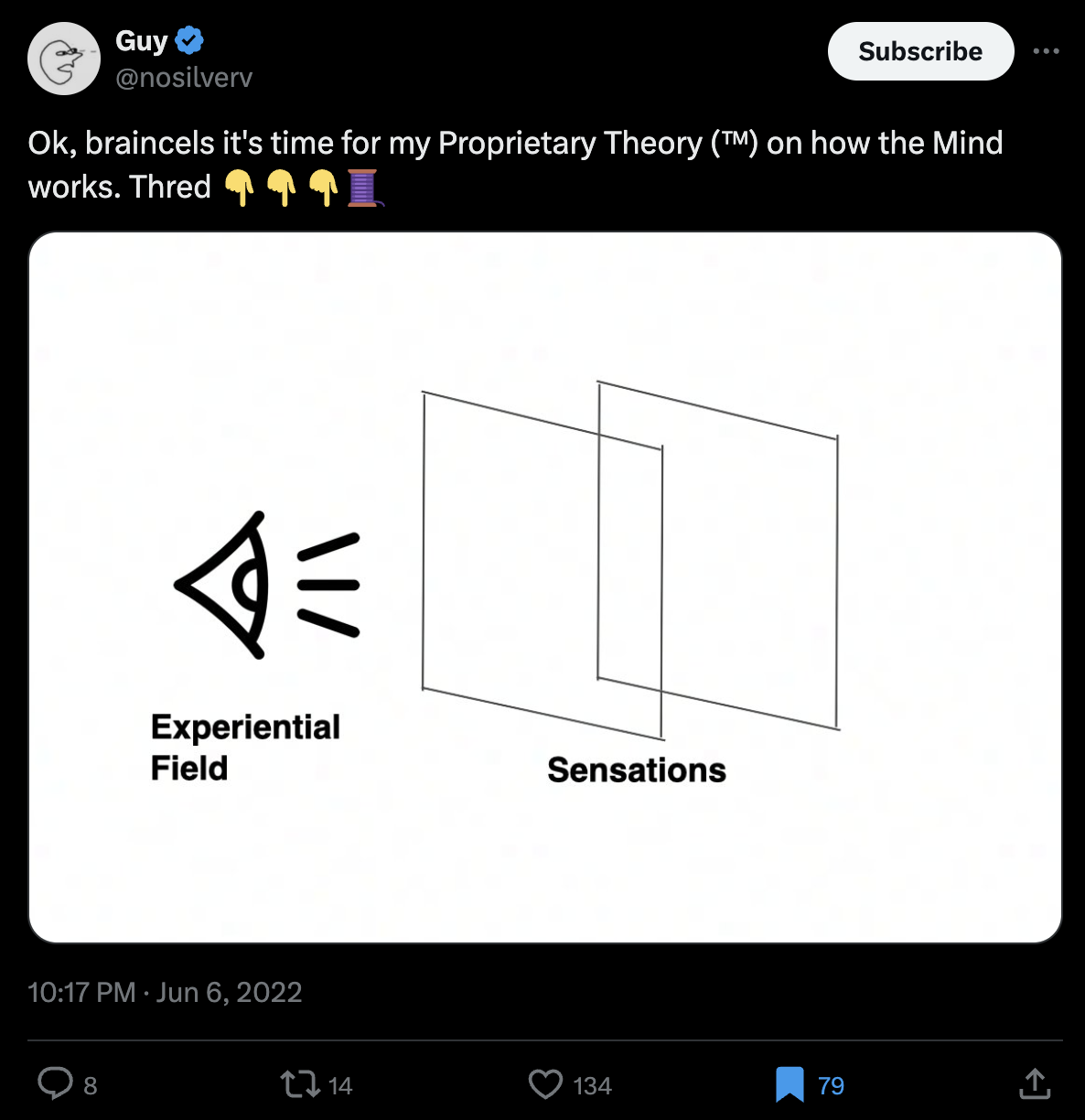Like the tweet with the heart icon
1085x1120 pixels.
point(546,1084)
